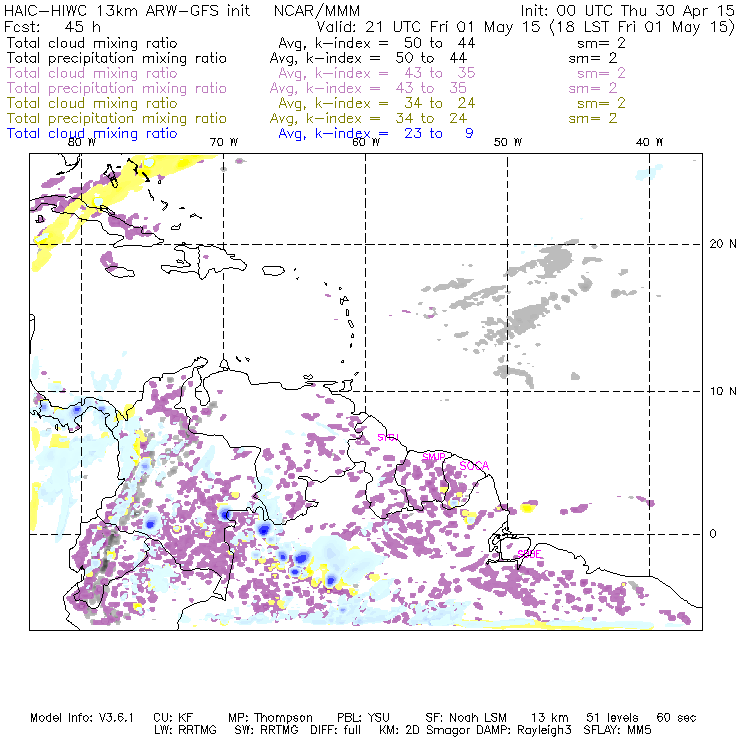Click the 'Init: 00 UTC Thu 30 Apr 15' text
This screenshot has width=740, height=740.
[x=628, y=10]
